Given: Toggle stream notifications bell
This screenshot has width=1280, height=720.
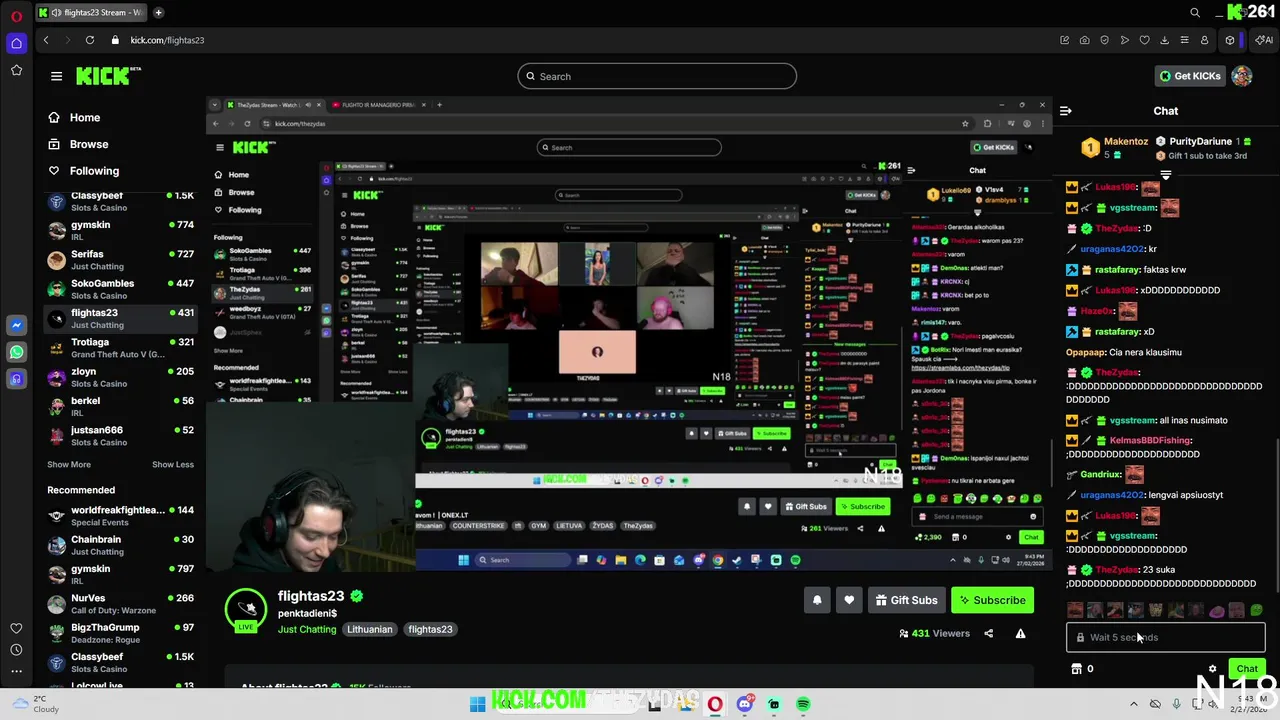Looking at the screenshot, I should click(817, 600).
